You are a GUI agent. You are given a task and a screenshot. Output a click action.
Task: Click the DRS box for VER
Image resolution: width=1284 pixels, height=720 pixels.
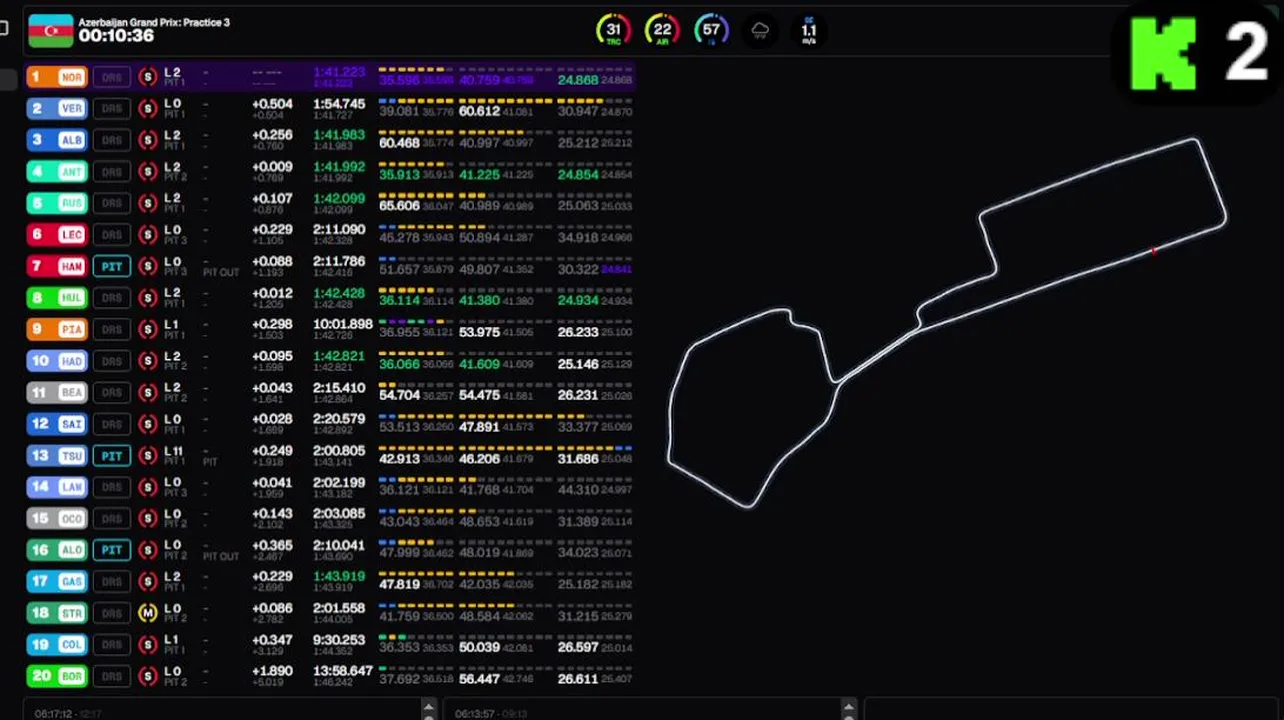coord(112,109)
